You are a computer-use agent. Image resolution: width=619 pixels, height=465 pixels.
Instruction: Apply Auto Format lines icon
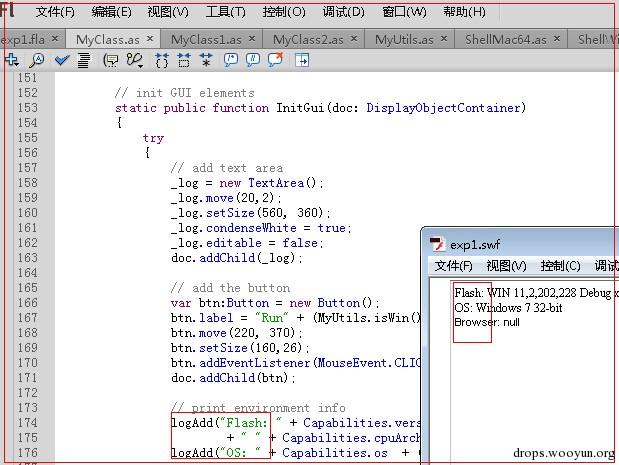(83, 60)
